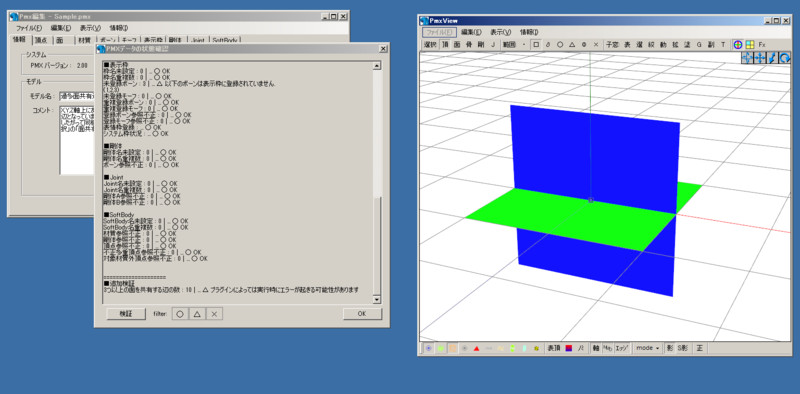Image resolution: width=800 pixels, height=394 pixels.
Task: Select the circle selection shape tool
Action: tap(560, 44)
